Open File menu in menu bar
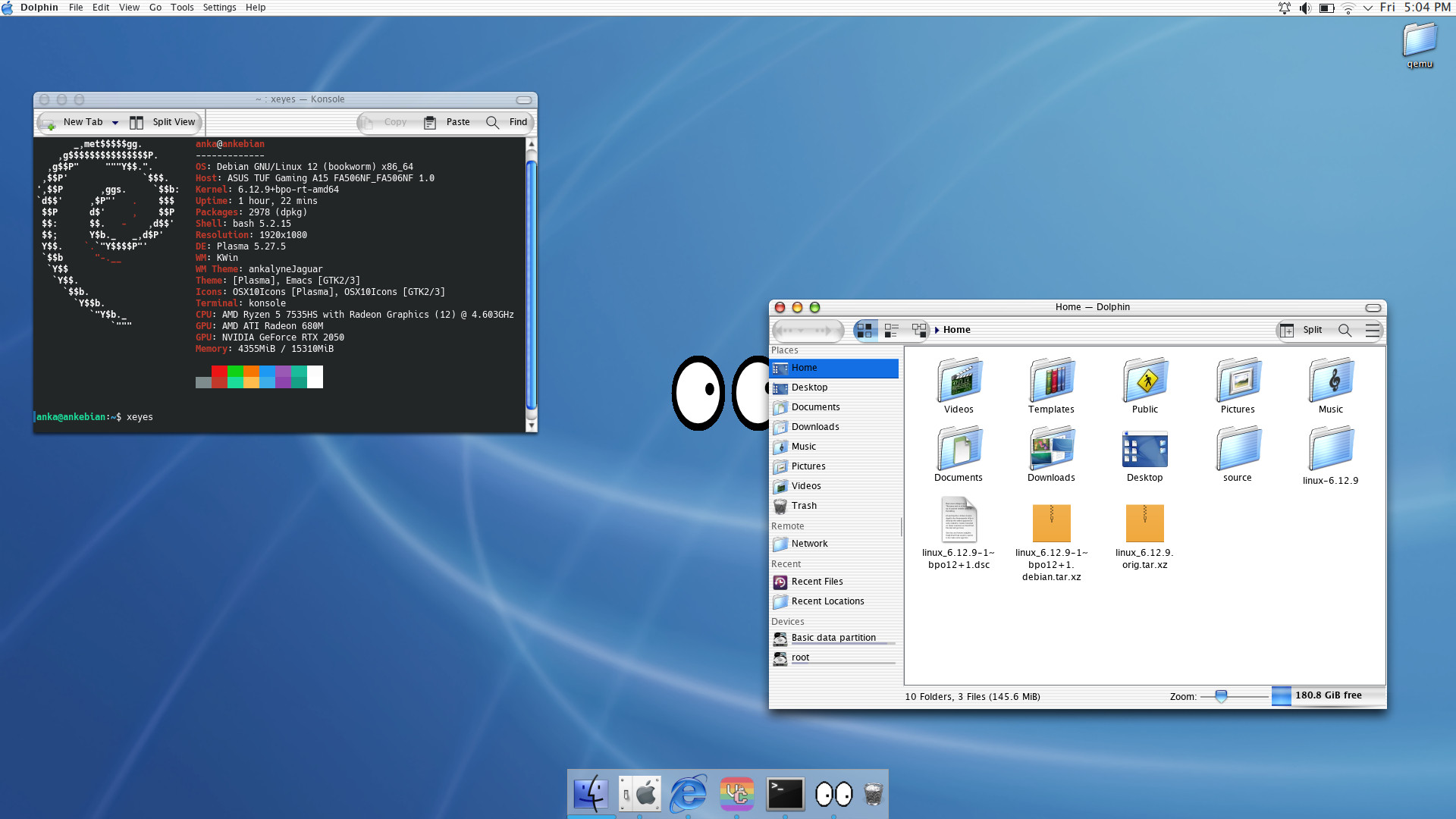This screenshot has height=819, width=1456. (x=76, y=8)
